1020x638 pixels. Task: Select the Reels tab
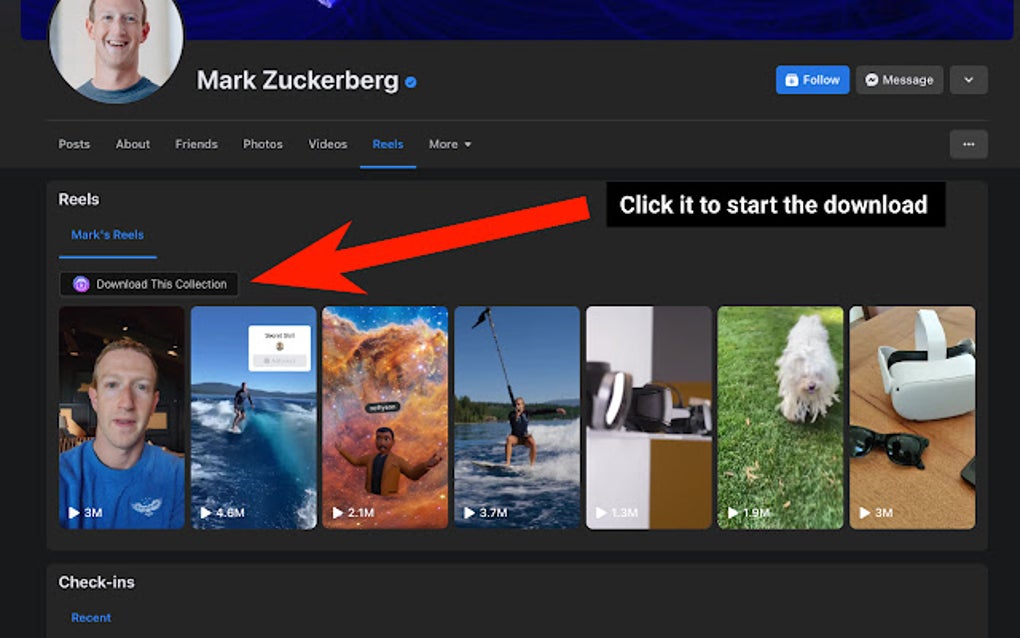click(x=388, y=144)
